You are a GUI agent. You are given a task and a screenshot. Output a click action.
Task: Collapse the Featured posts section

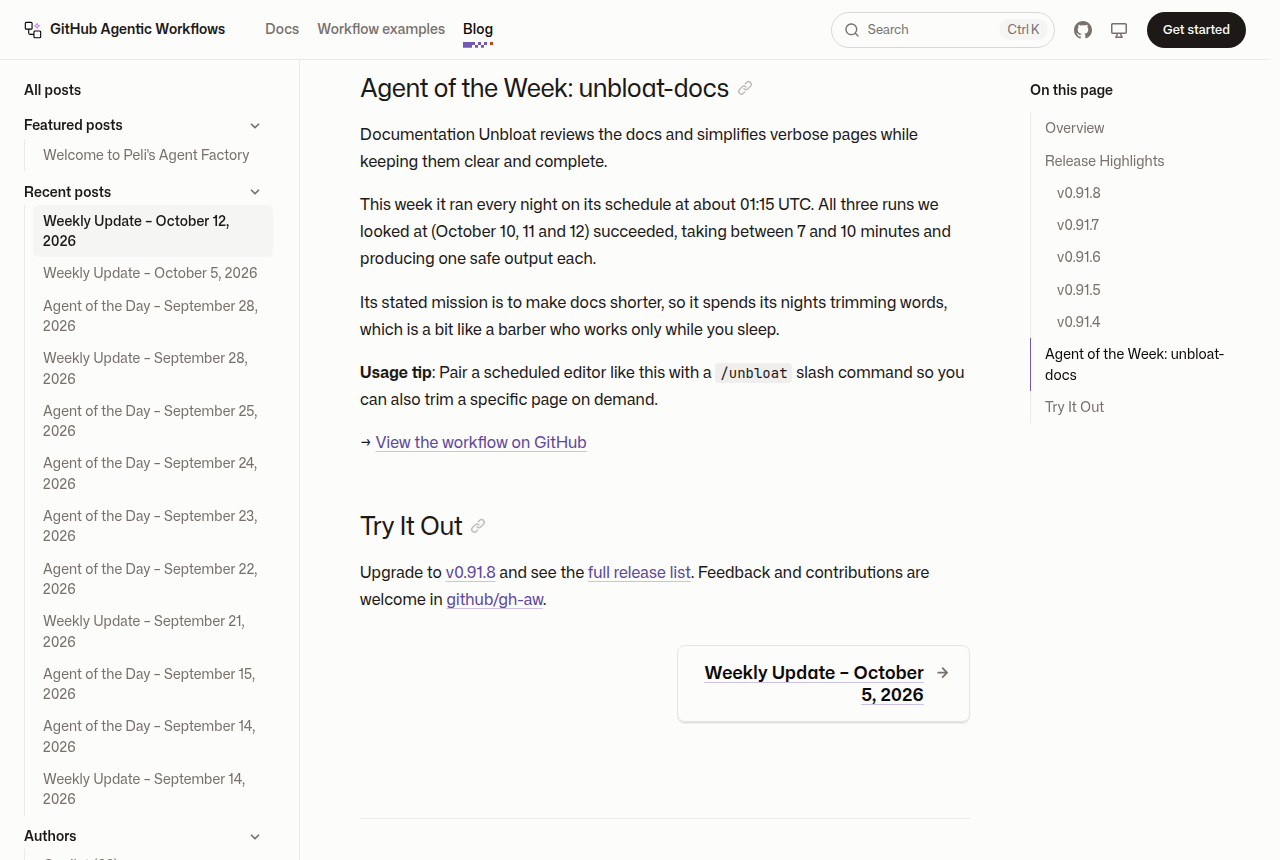(255, 125)
